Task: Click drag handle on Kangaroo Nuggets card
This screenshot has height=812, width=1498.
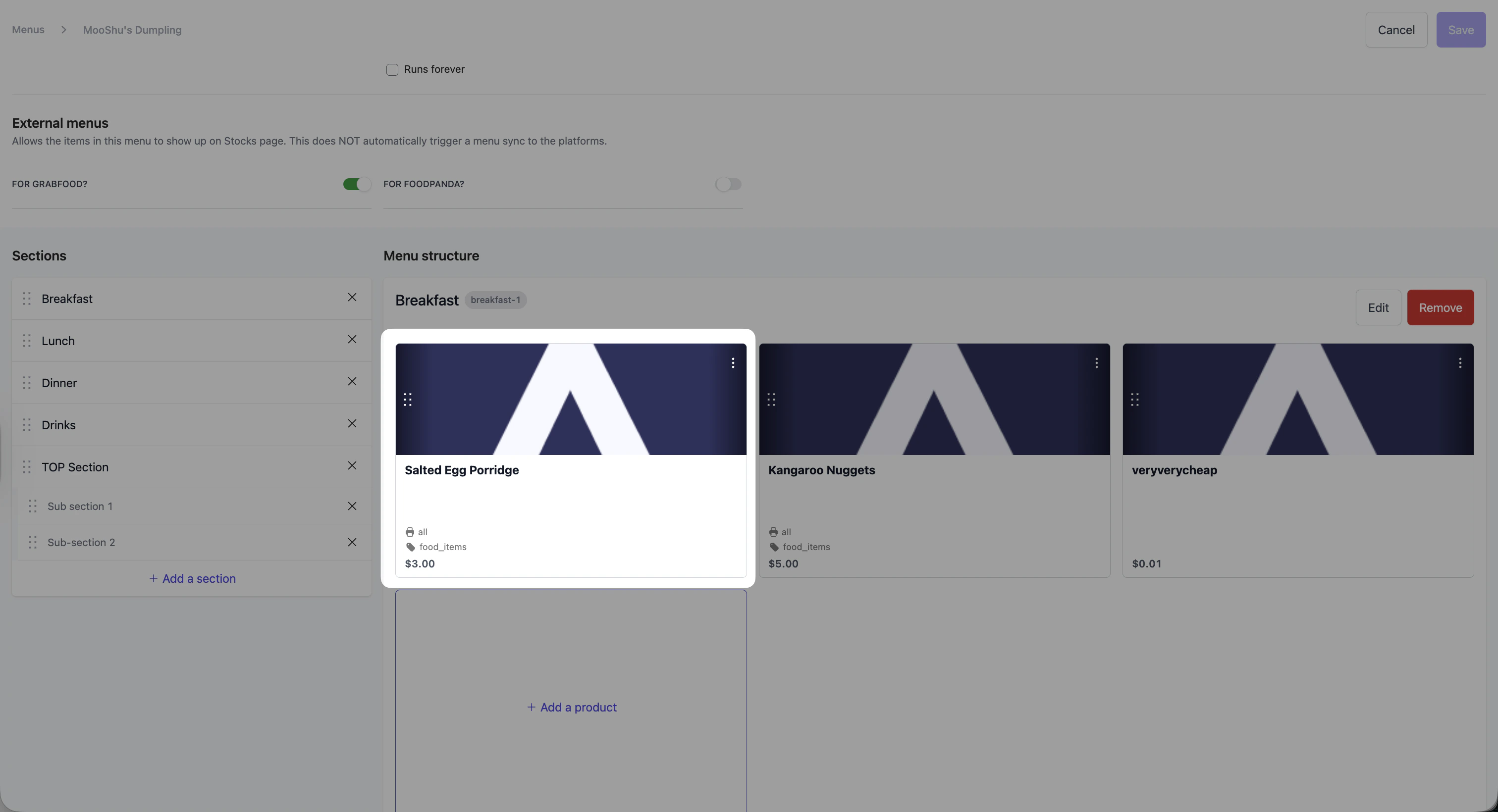Action: (771, 400)
